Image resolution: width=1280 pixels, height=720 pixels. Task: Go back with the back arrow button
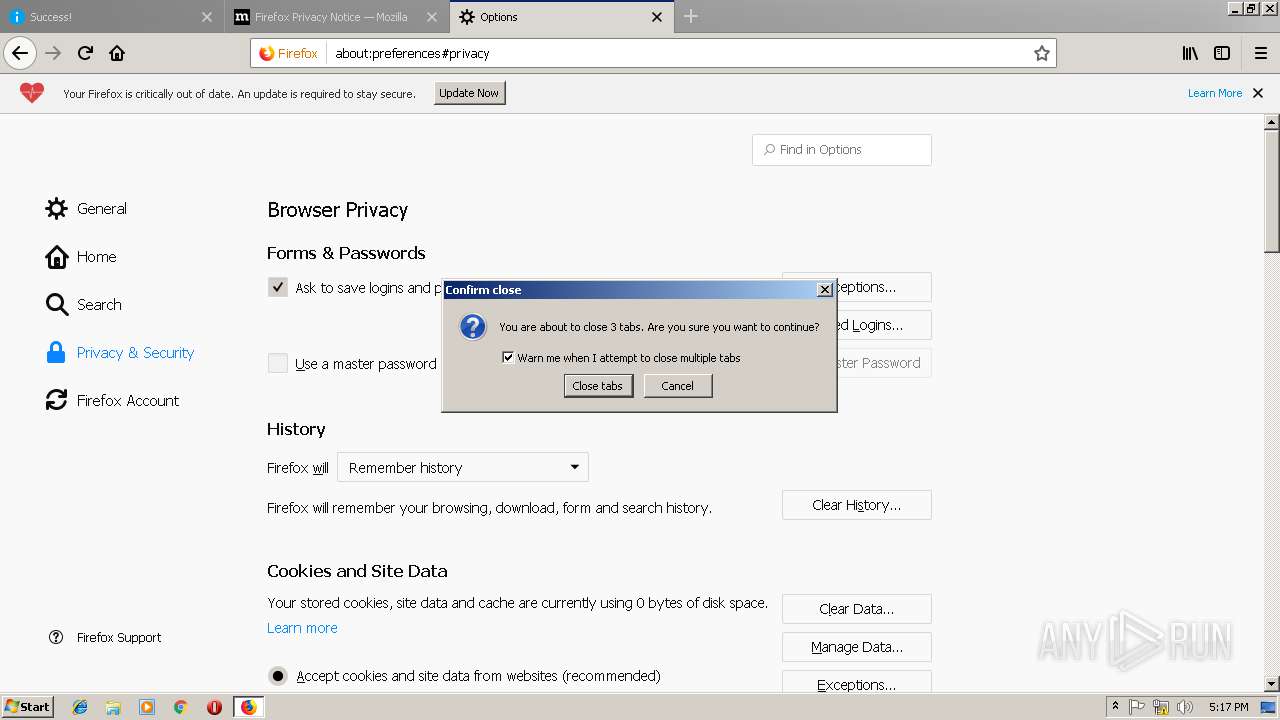[x=20, y=53]
